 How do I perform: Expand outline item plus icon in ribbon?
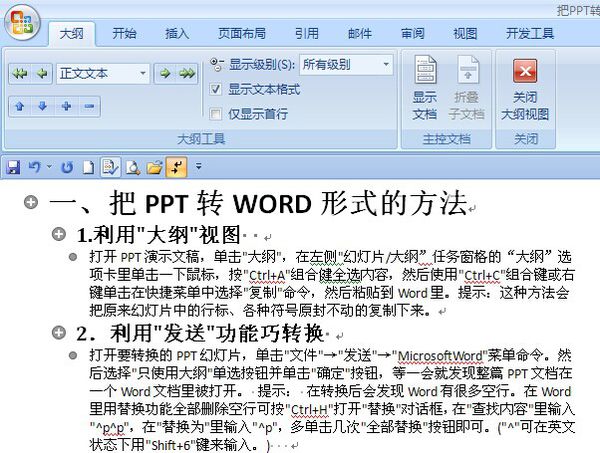[x=66, y=106]
